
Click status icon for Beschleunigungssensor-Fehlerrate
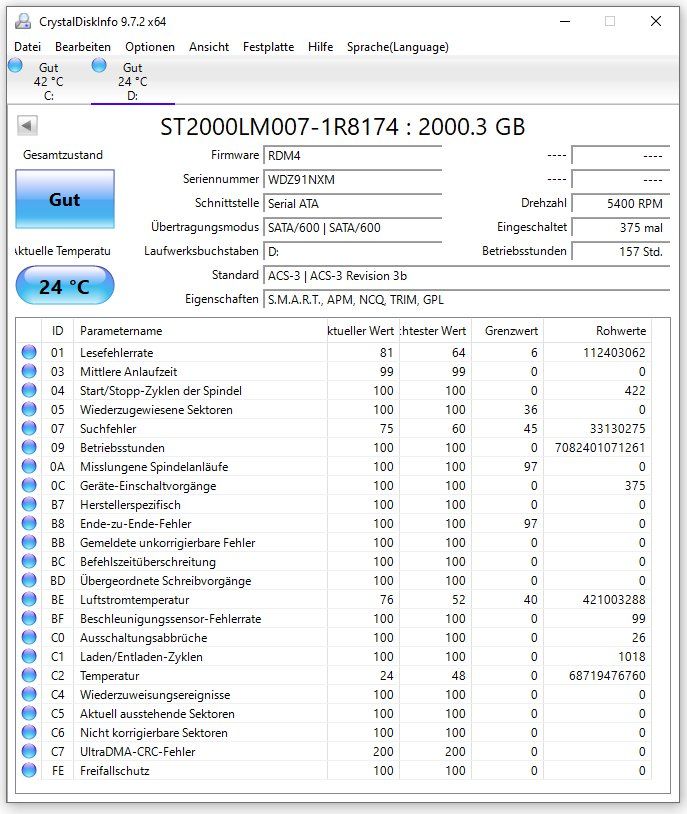(29, 618)
